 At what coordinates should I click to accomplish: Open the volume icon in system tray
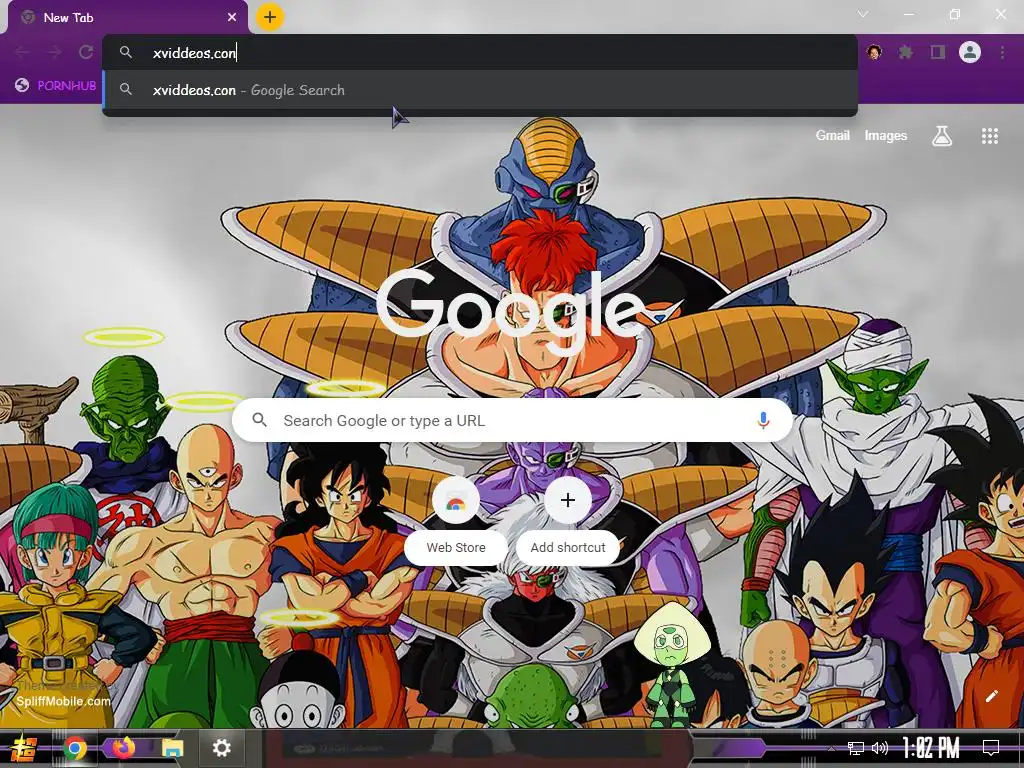(x=880, y=748)
